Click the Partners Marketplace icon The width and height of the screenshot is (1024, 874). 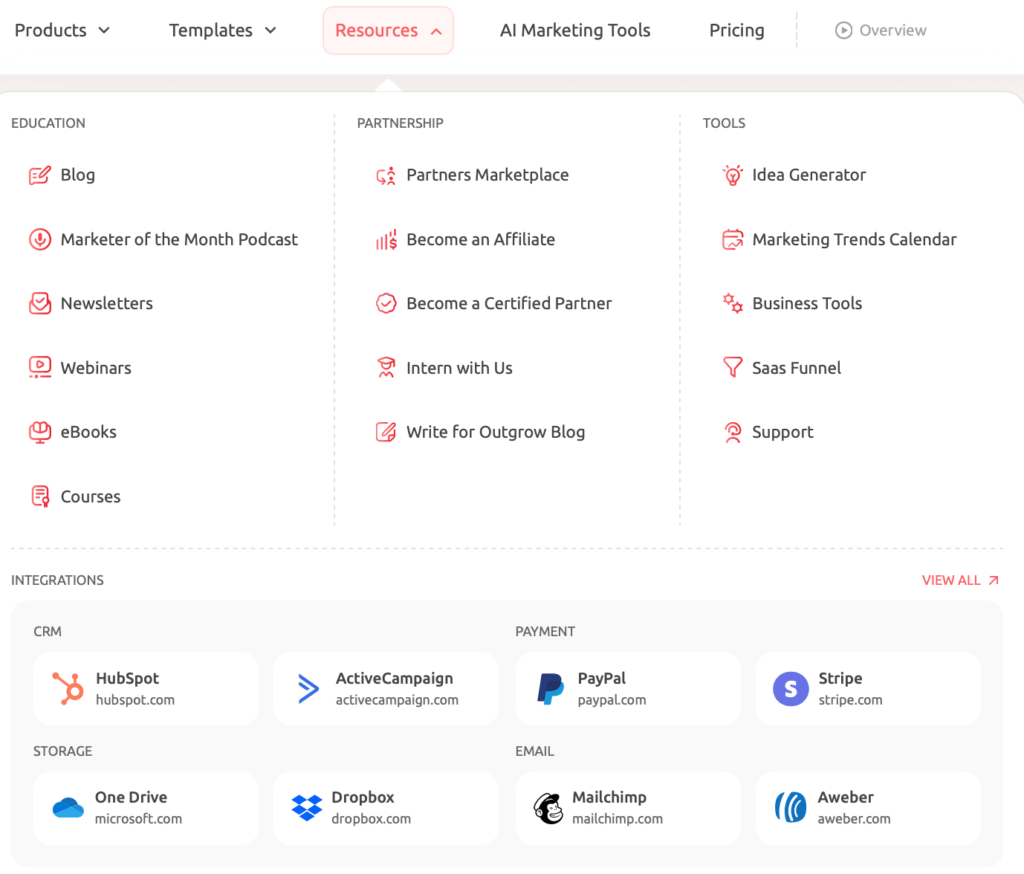tap(386, 175)
